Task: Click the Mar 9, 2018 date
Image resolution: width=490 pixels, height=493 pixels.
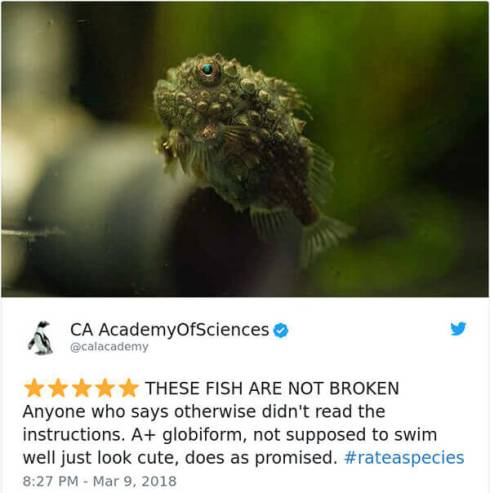Action: pos(134,481)
